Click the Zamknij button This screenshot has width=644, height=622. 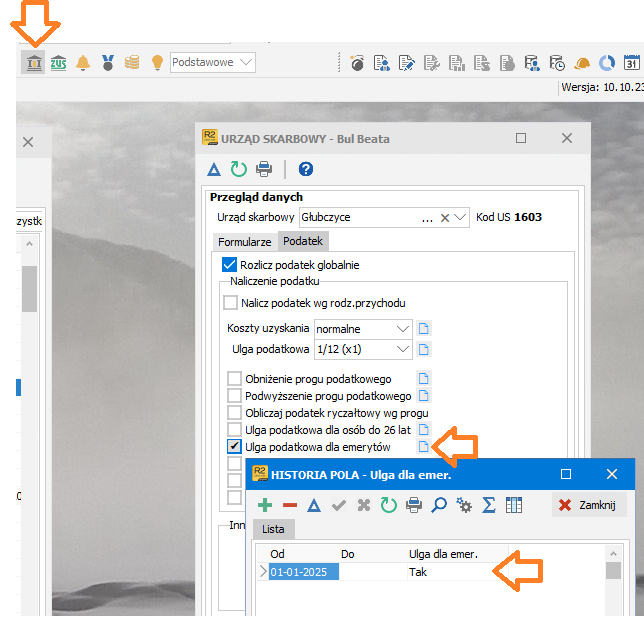click(x=590, y=505)
